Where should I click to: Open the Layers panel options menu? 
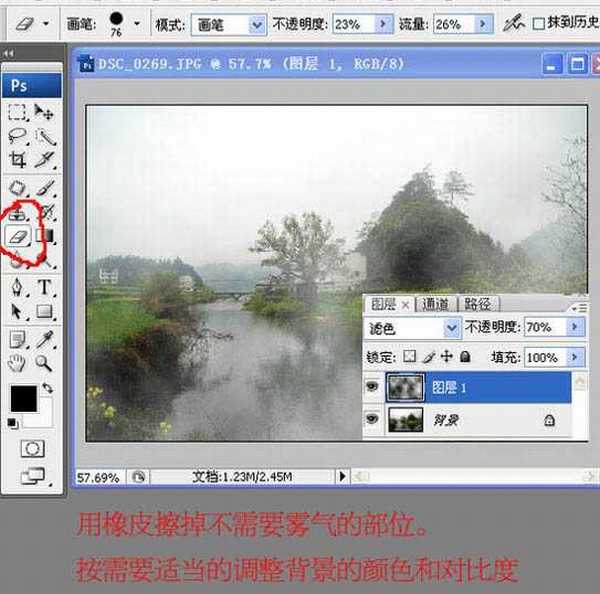coord(580,307)
